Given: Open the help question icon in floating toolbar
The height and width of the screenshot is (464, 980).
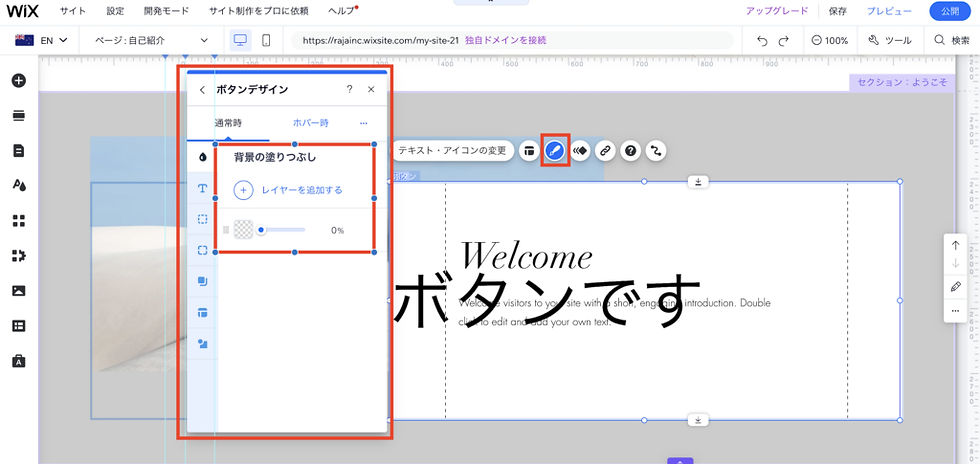Looking at the screenshot, I should pos(631,151).
